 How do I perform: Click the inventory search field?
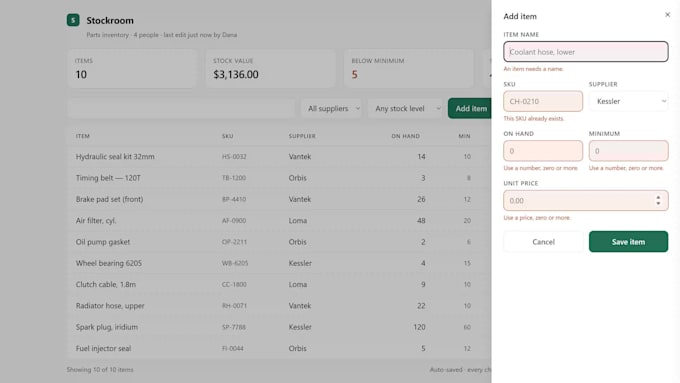click(x=181, y=108)
